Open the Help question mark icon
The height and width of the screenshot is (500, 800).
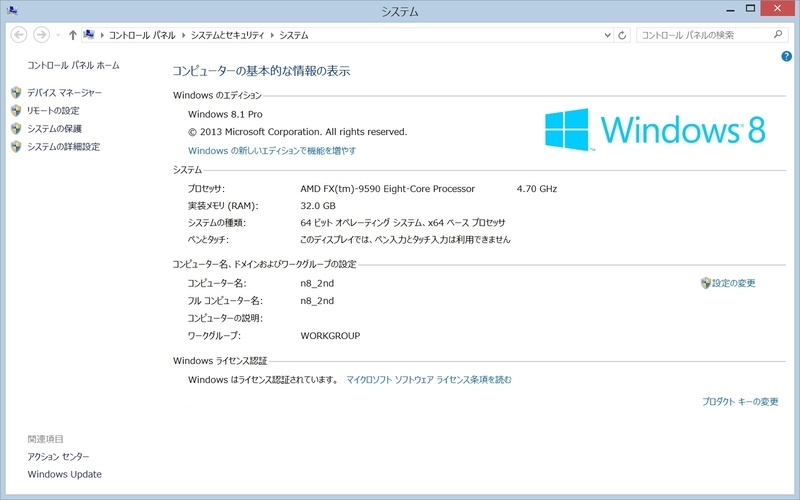pyautogui.click(x=786, y=56)
